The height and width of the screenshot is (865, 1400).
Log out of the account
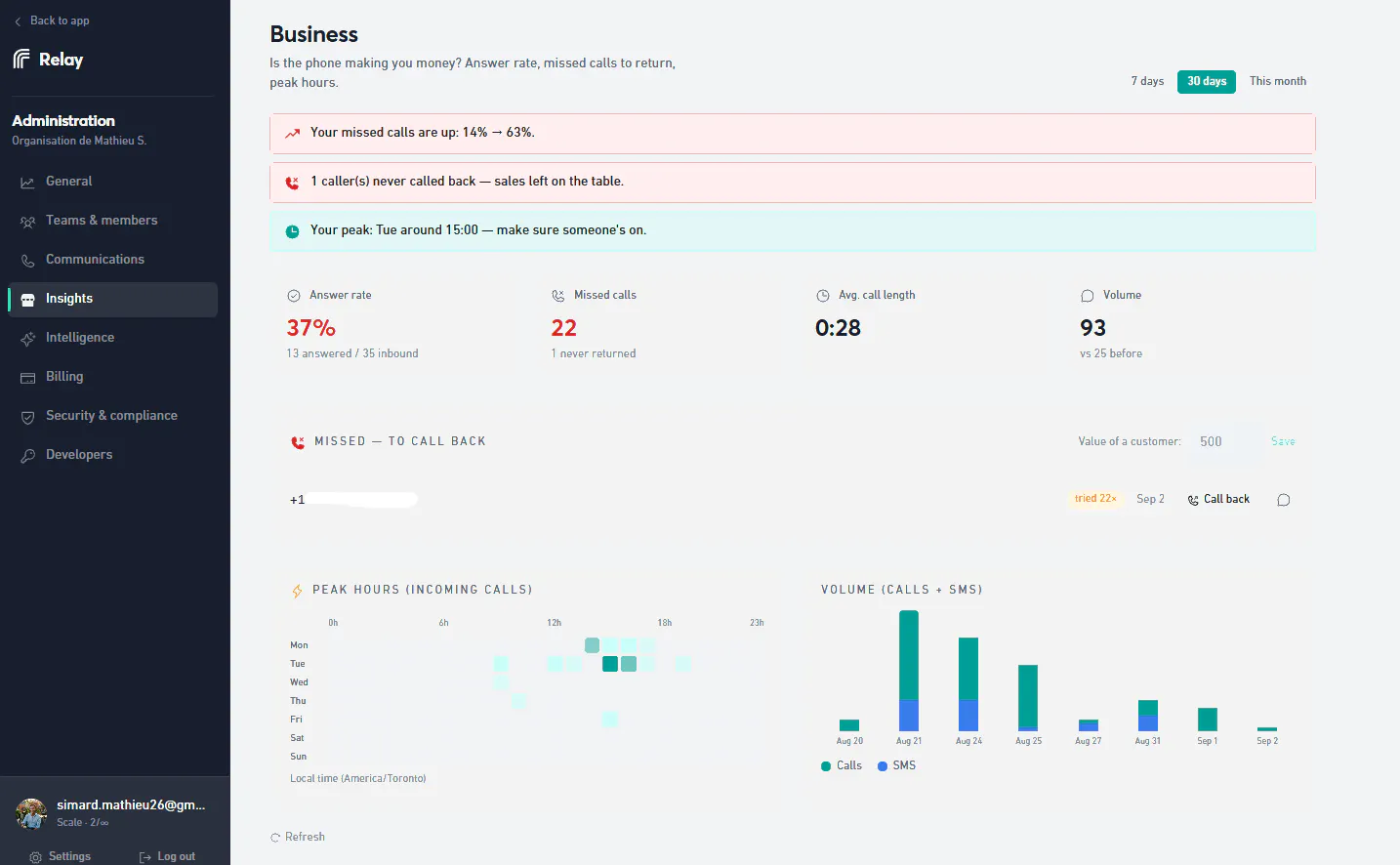click(167, 856)
